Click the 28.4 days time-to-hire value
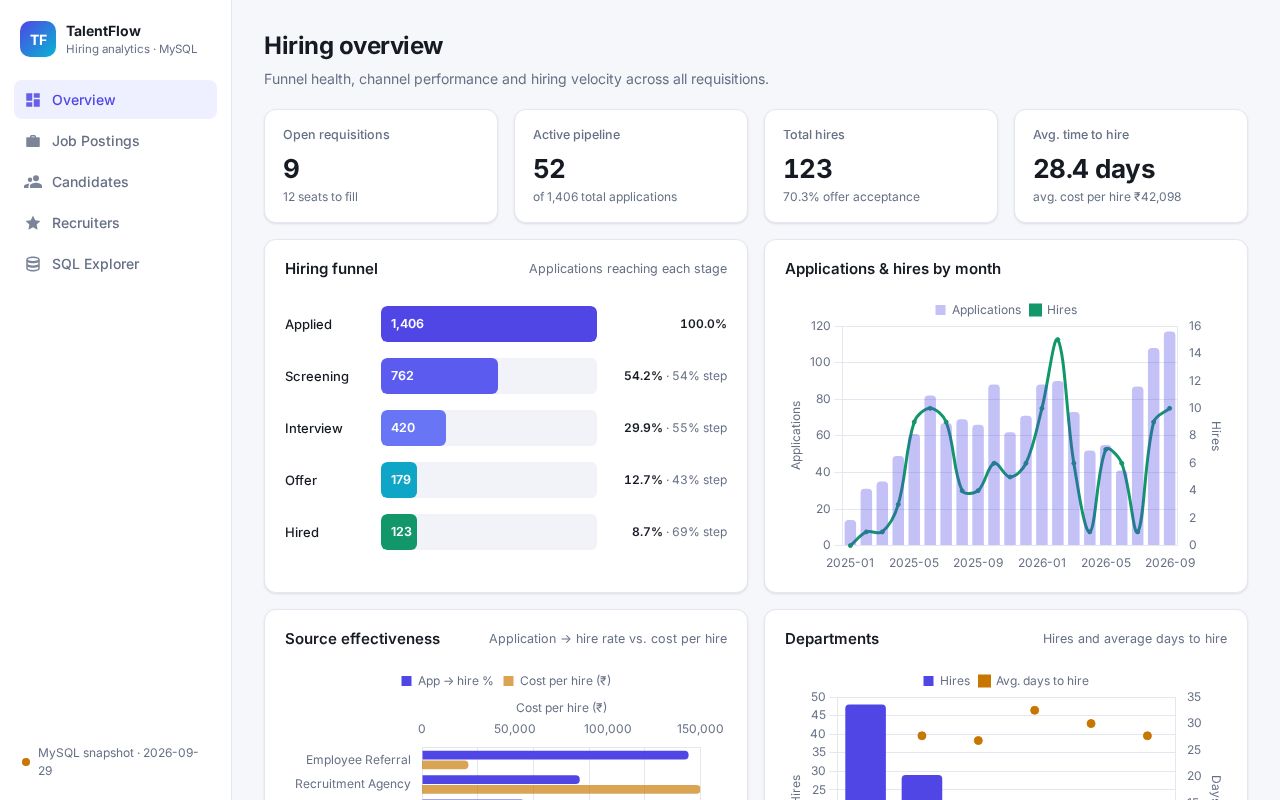Image resolution: width=1280 pixels, height=800 pixels. tap(1094, 169)
